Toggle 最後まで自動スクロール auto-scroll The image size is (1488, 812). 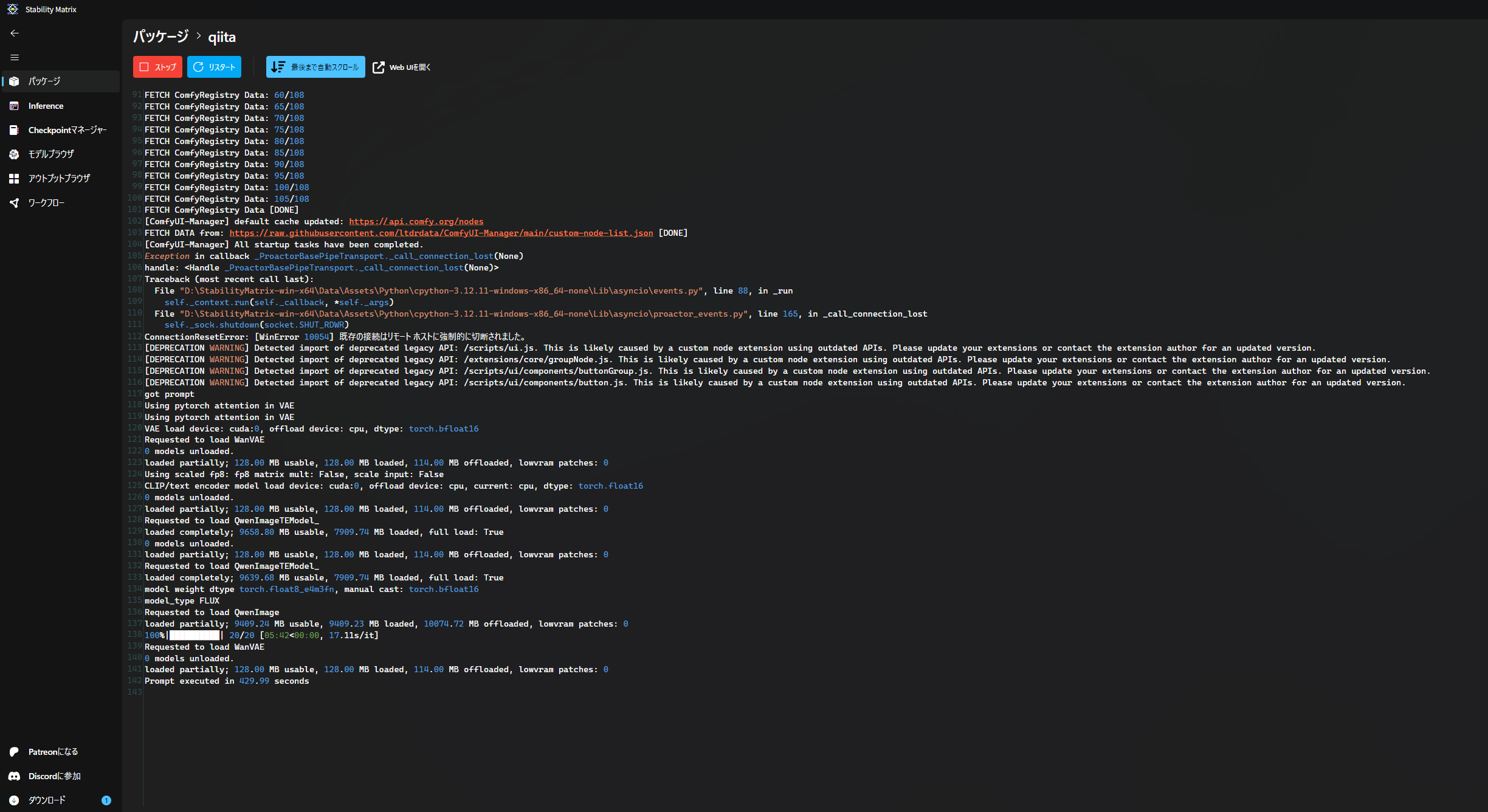[x=315, y=67]
